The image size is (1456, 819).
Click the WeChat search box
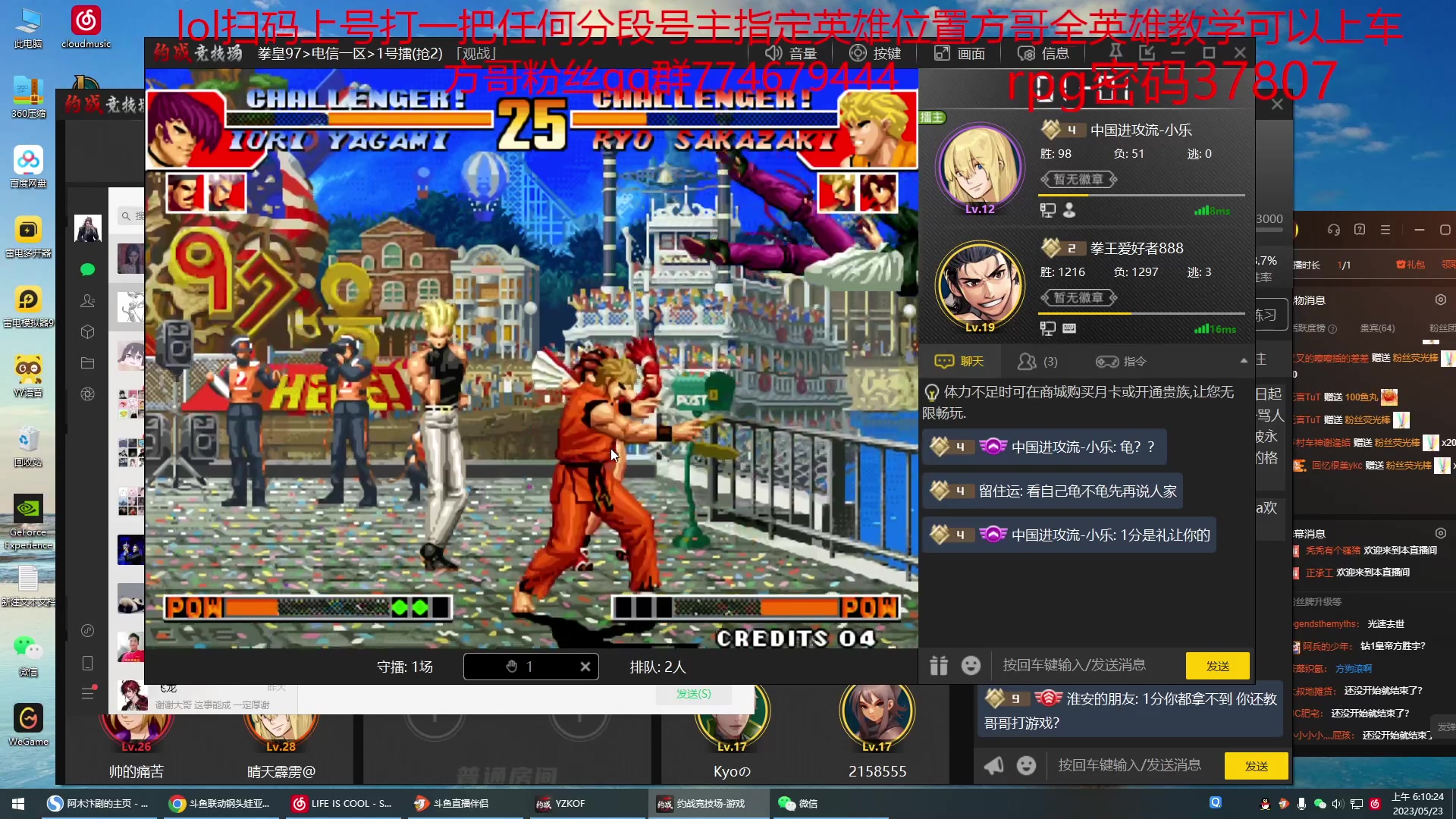pos(132,216)
